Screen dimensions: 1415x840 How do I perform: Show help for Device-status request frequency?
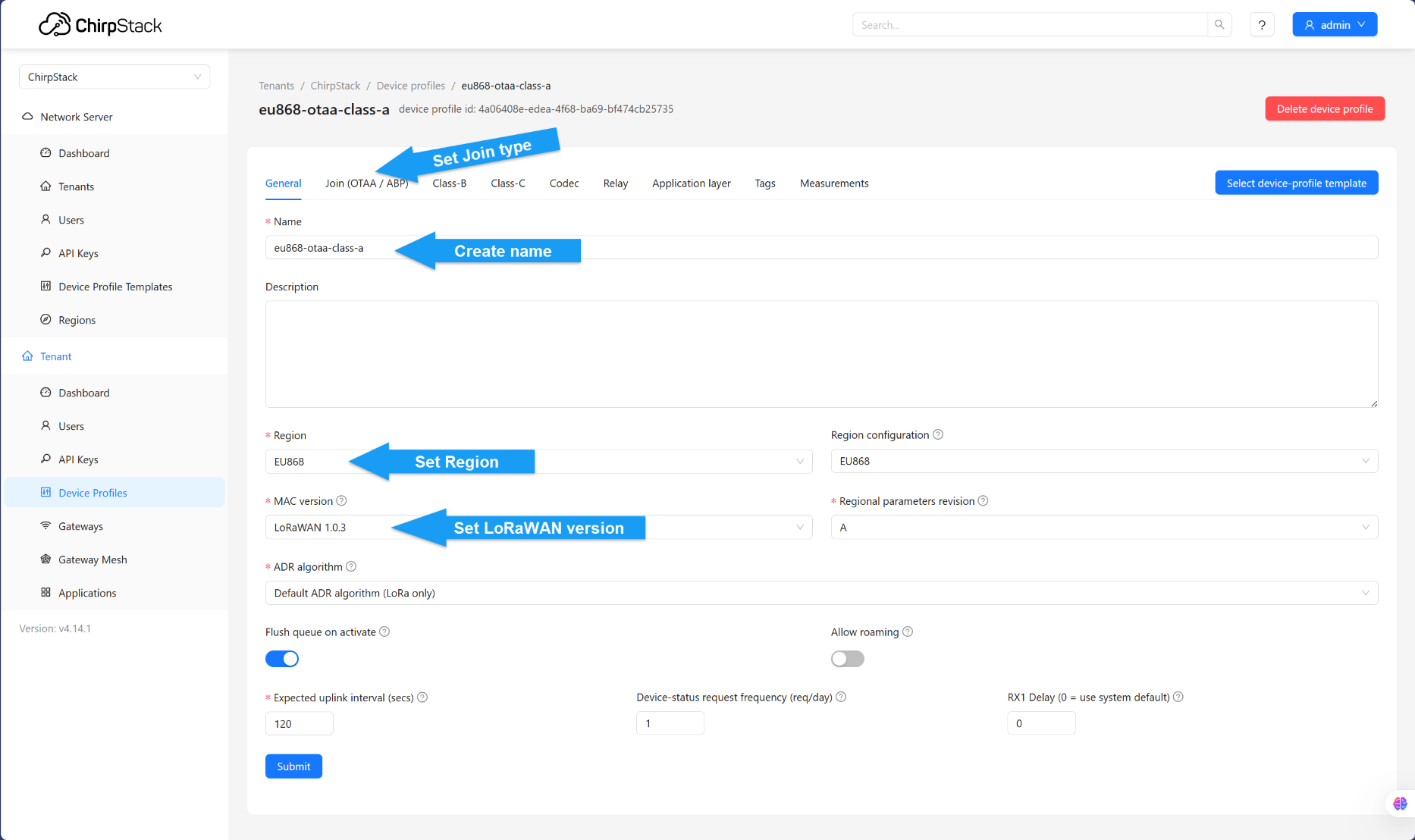coord(841,697)
